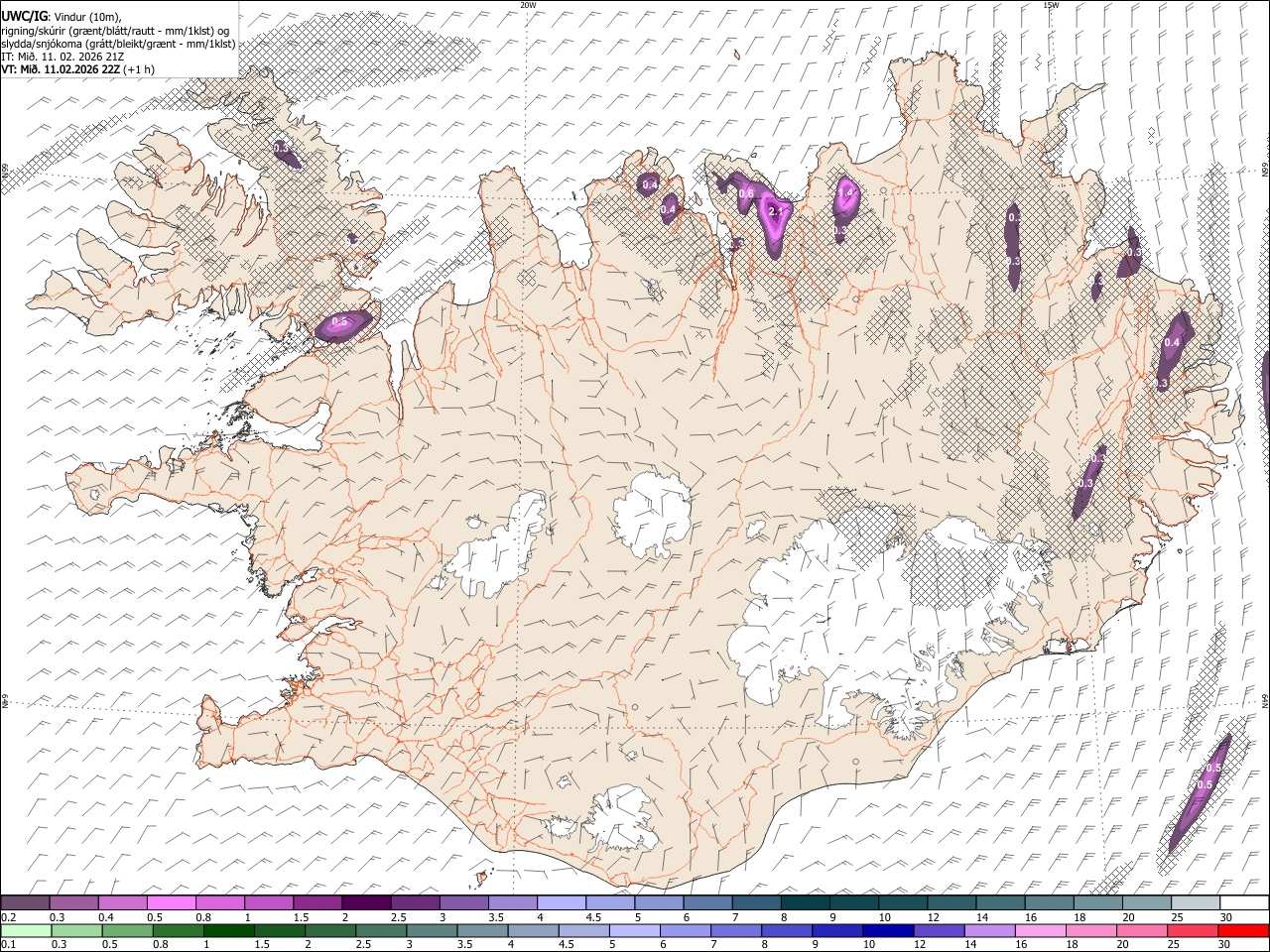Select lower legend swatch between 3 and 3.5
The image size is (1270, 952).
(x=432, y=930)
